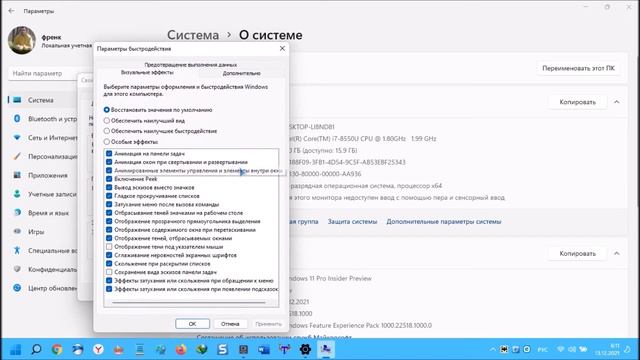
Task: Open Yandex Browser from taskbar
Action: [98, 349]
